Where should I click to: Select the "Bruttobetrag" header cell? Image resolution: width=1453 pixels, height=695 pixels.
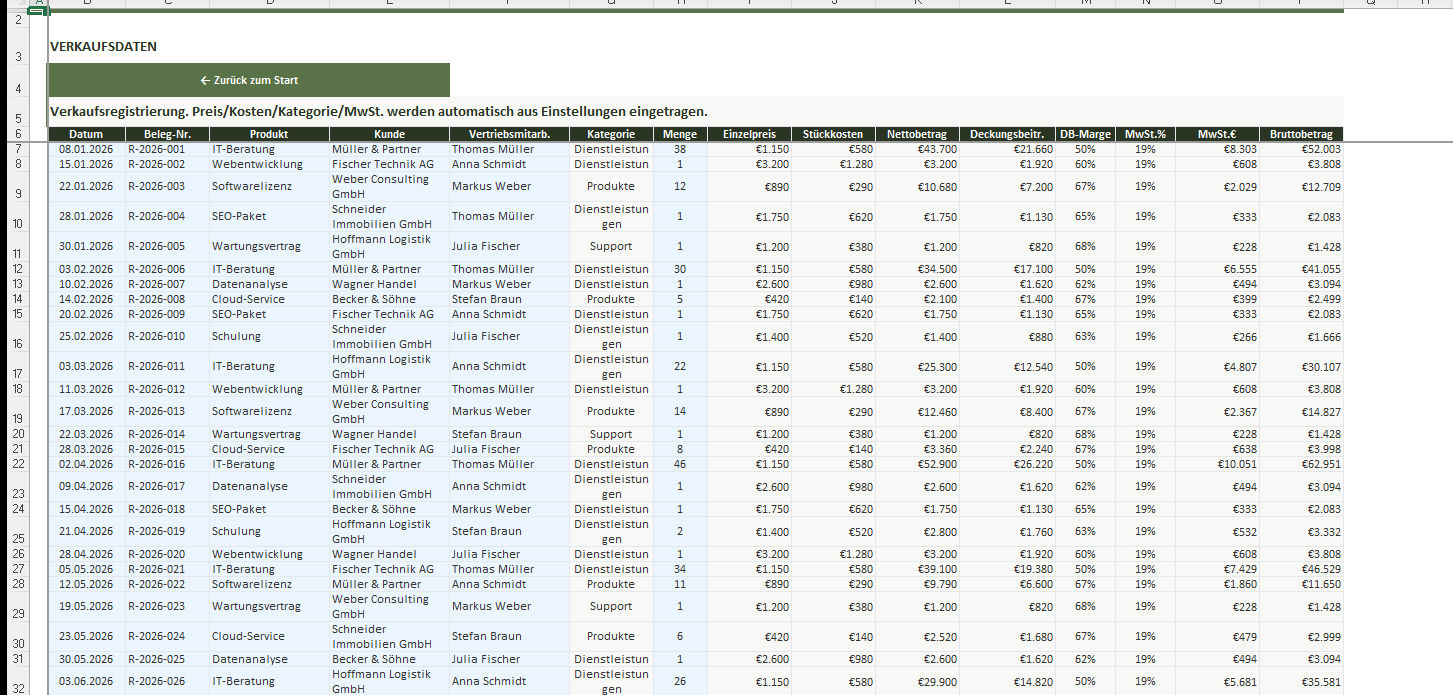pos(1300,134)
